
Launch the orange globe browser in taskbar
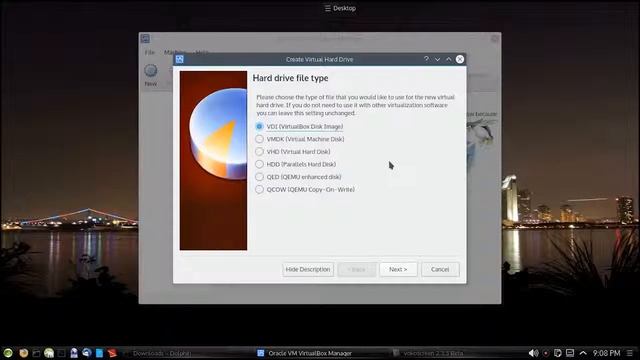(x=24, y=353)
